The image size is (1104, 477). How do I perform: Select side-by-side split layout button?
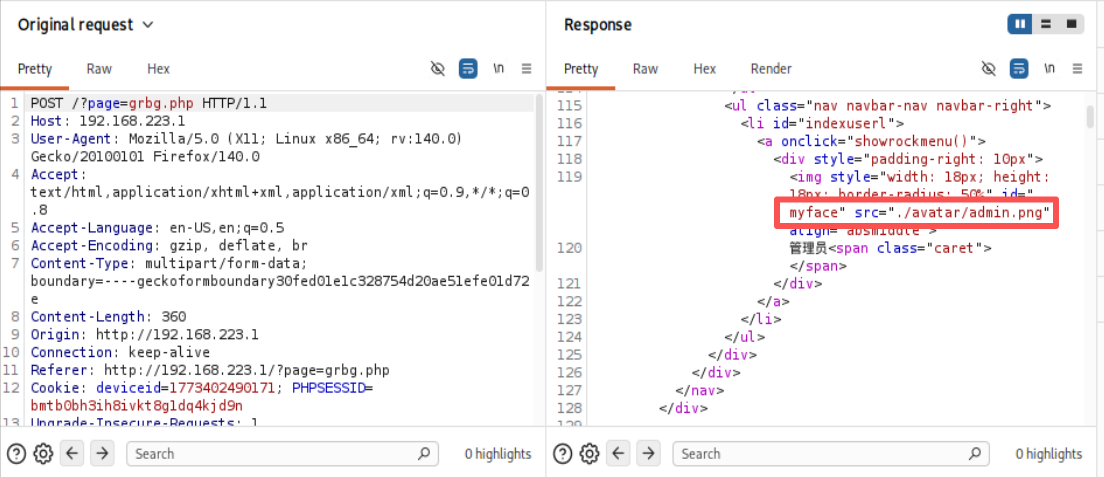(x=1019, y=24)
